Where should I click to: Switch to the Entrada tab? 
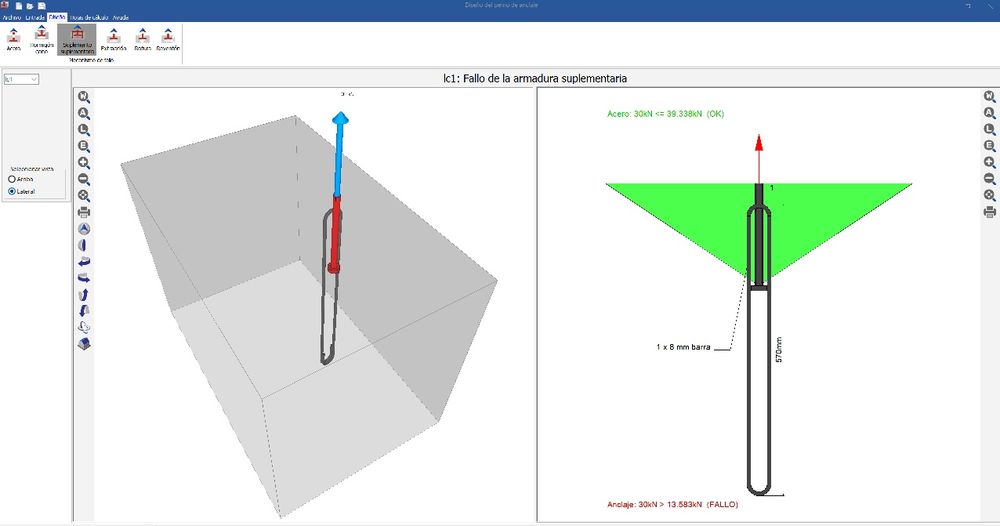click(35, 17)
